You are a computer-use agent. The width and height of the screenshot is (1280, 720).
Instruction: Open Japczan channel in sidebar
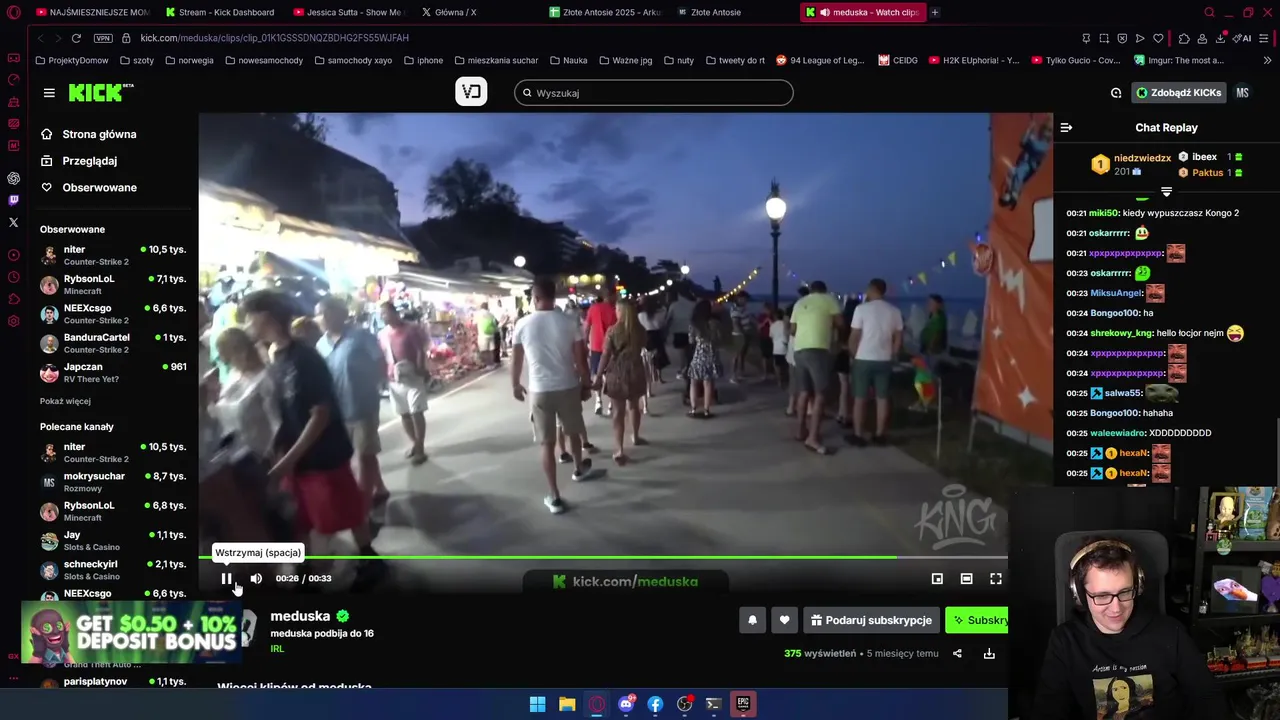113,372
